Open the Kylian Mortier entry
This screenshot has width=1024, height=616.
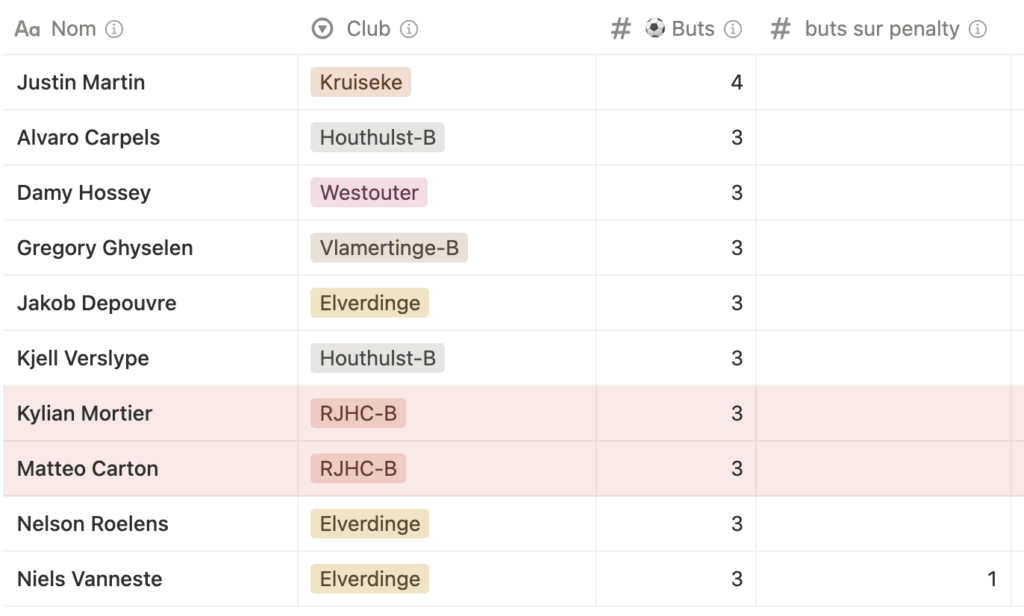(84, 413)
